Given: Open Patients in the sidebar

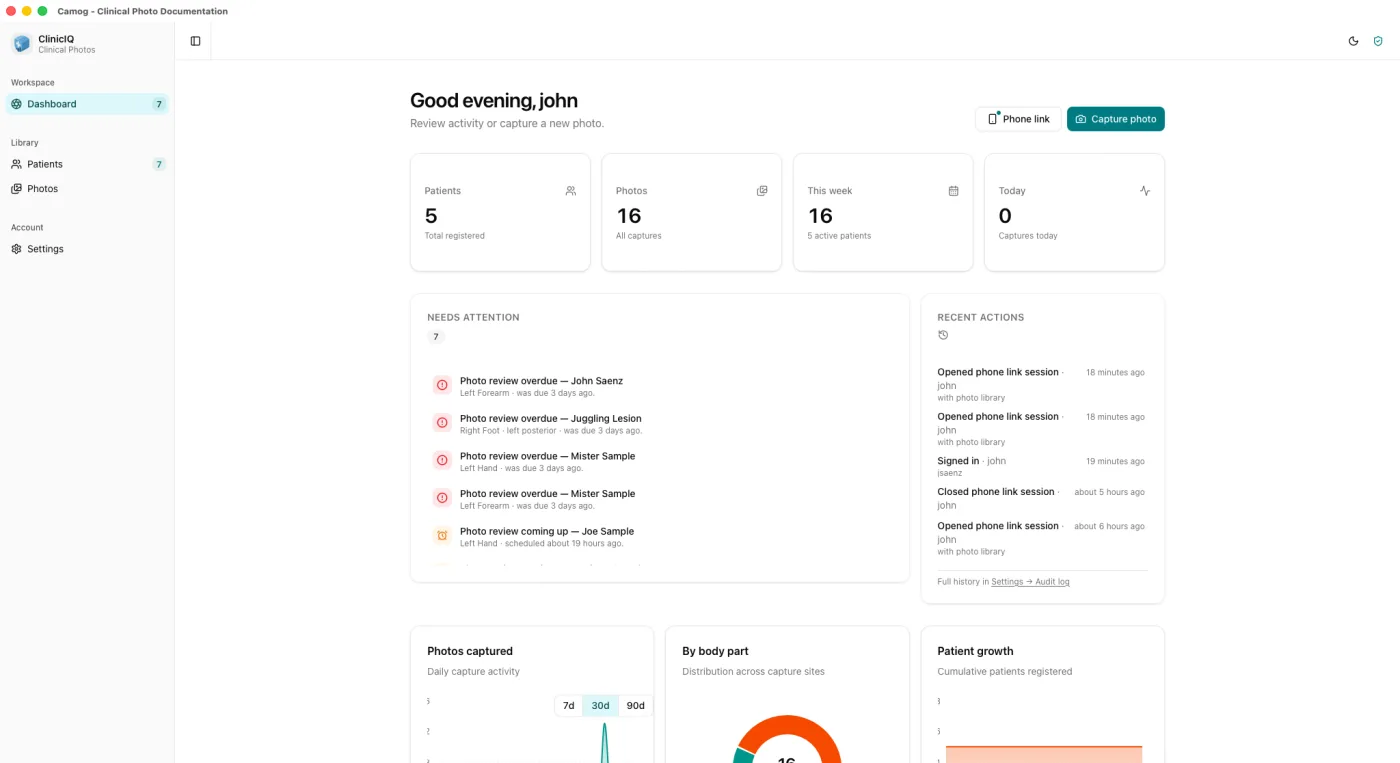Looking at the screenshot, I should [x=87, y=164].
